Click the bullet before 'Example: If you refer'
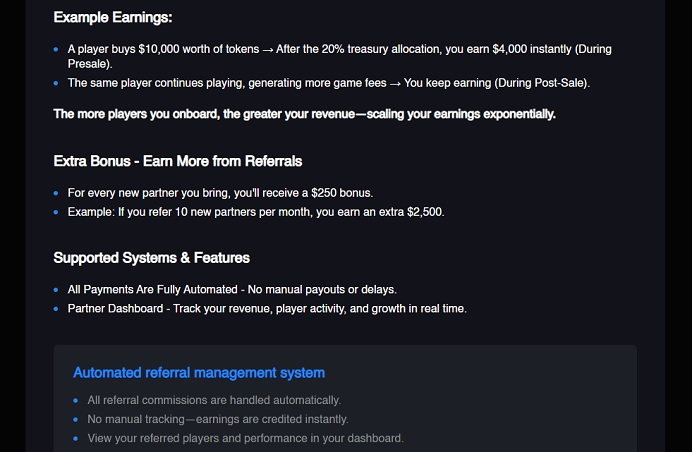The height and width of the screenshot is (452, 692). (x=56, y=212)
